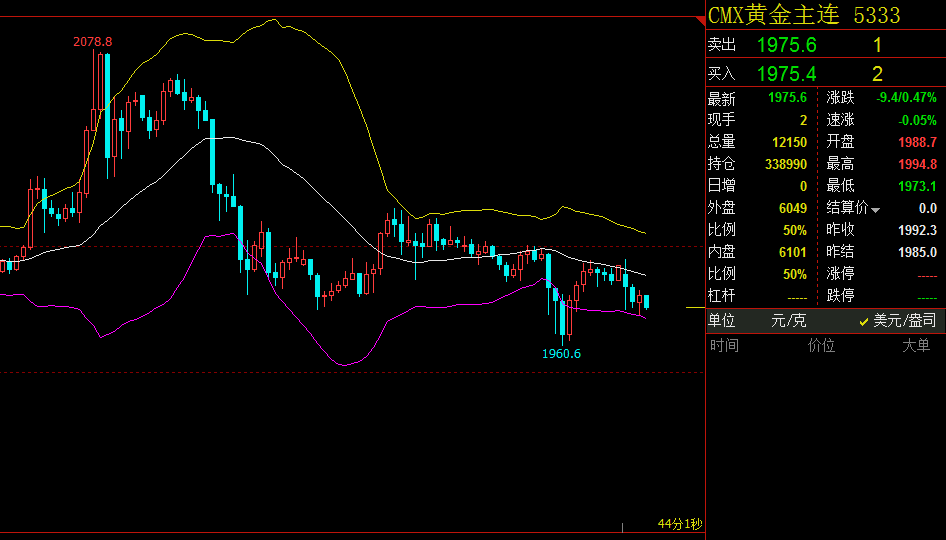
Task: Click the CMX黄金主连 title
Action: 773,15
